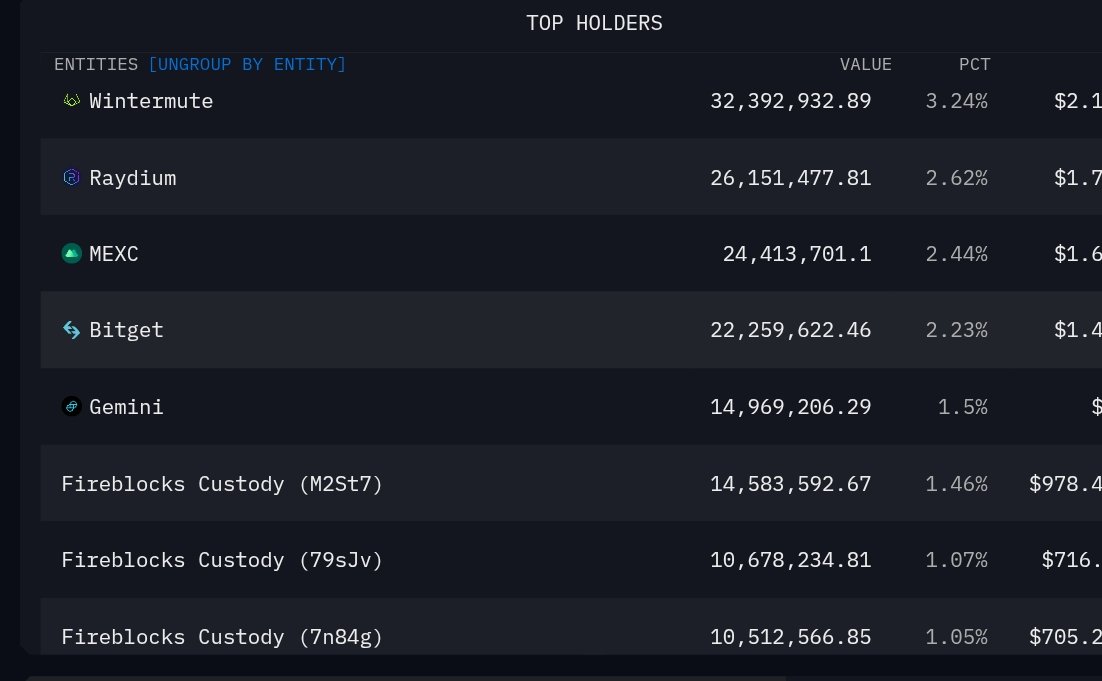Open the Wintermute entity name
The width and height of the screenshot is (1102, 681).
click(x=151, y=101)
